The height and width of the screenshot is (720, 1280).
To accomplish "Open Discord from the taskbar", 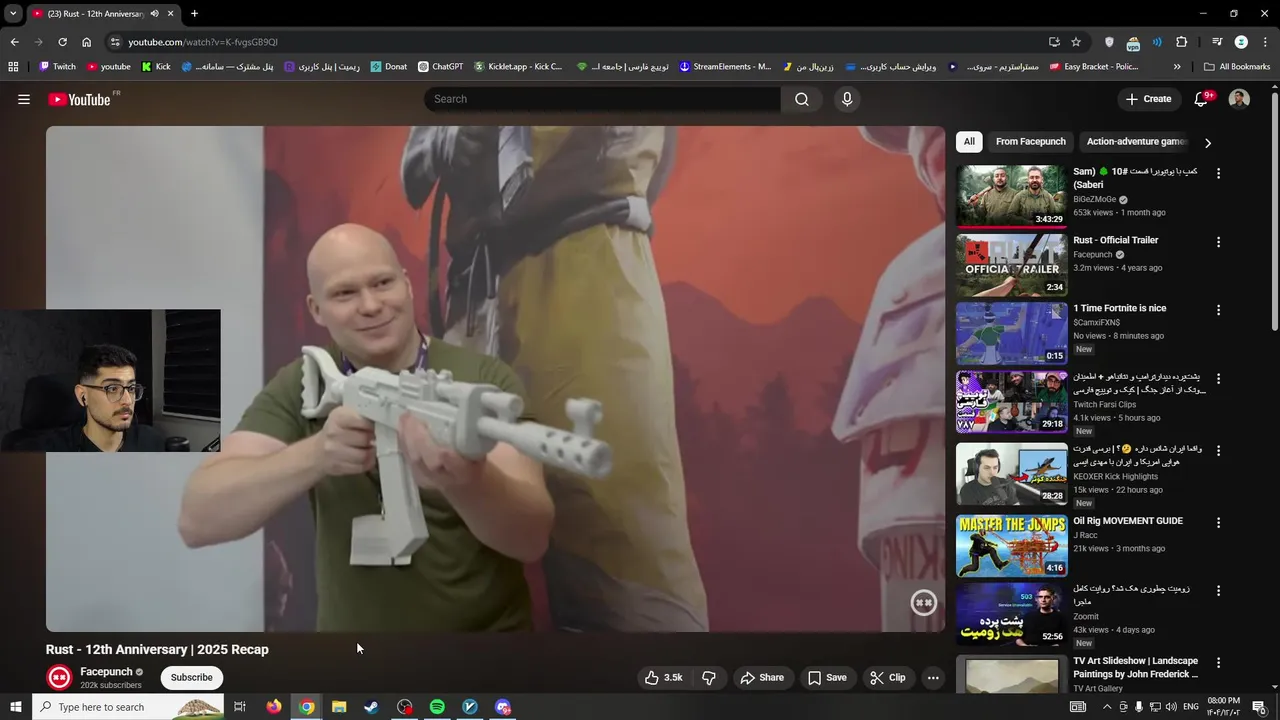I will pos(503,707).
